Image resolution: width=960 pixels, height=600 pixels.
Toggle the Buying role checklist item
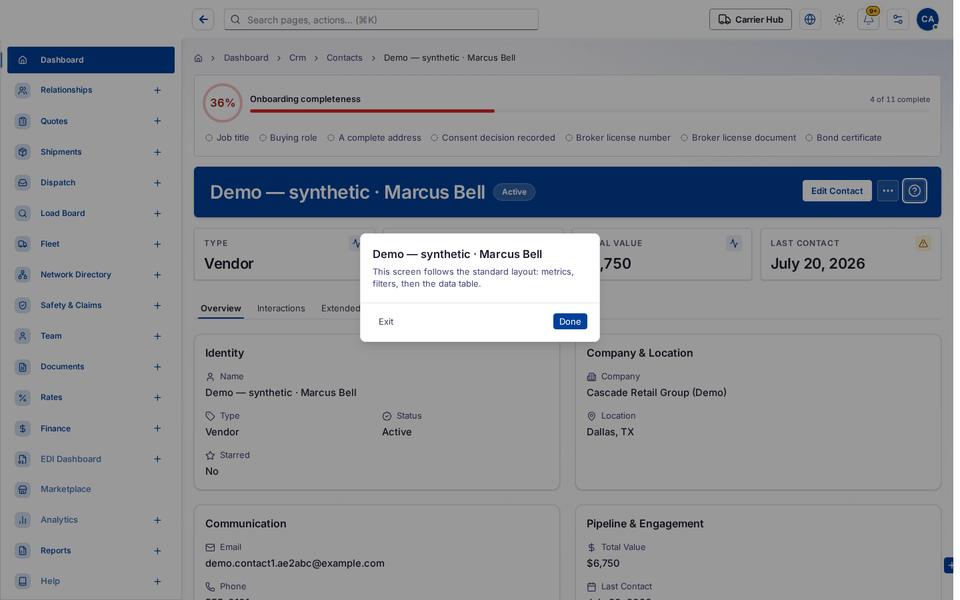point(288,138)
